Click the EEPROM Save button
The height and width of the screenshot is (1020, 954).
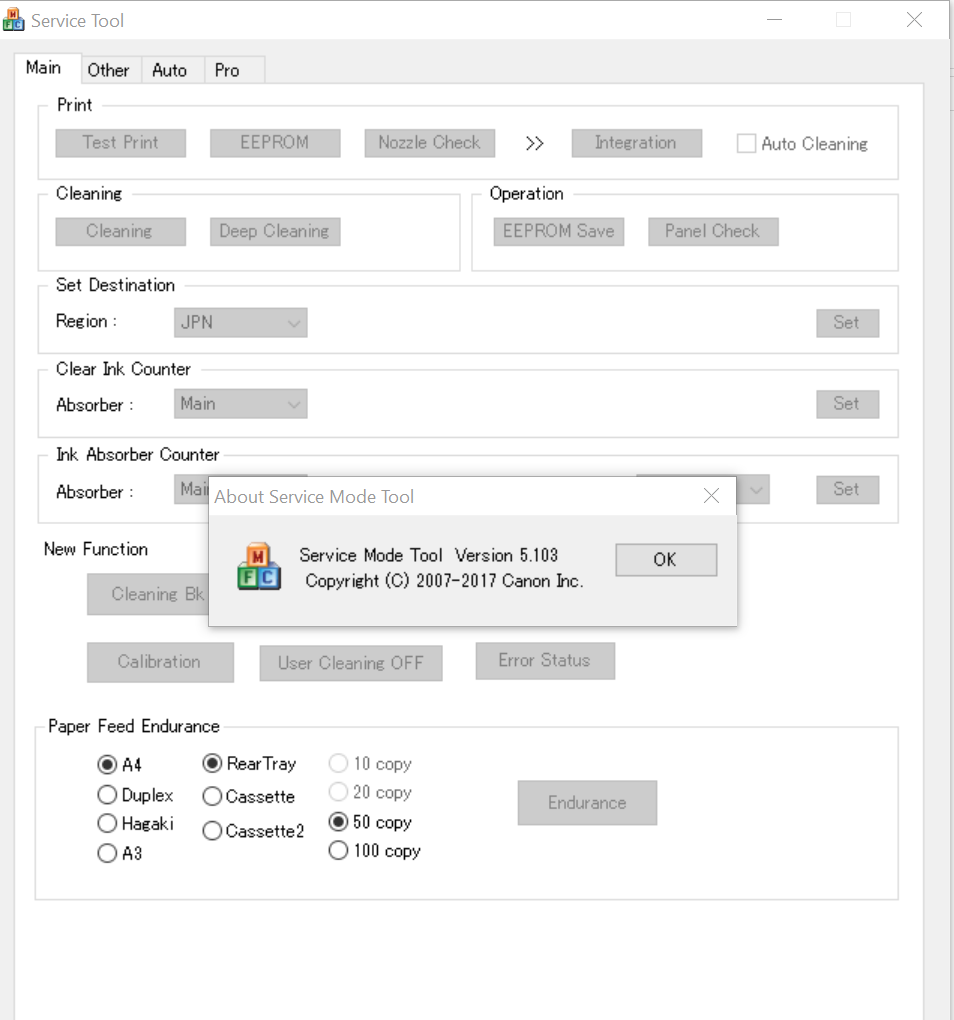559,232
